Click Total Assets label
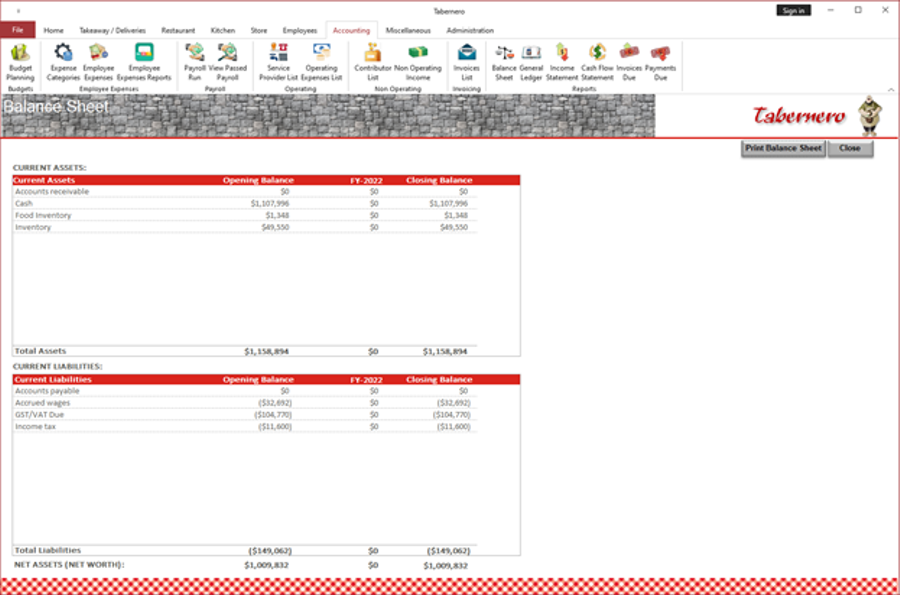Screen dimensions: 900x595 40,351
